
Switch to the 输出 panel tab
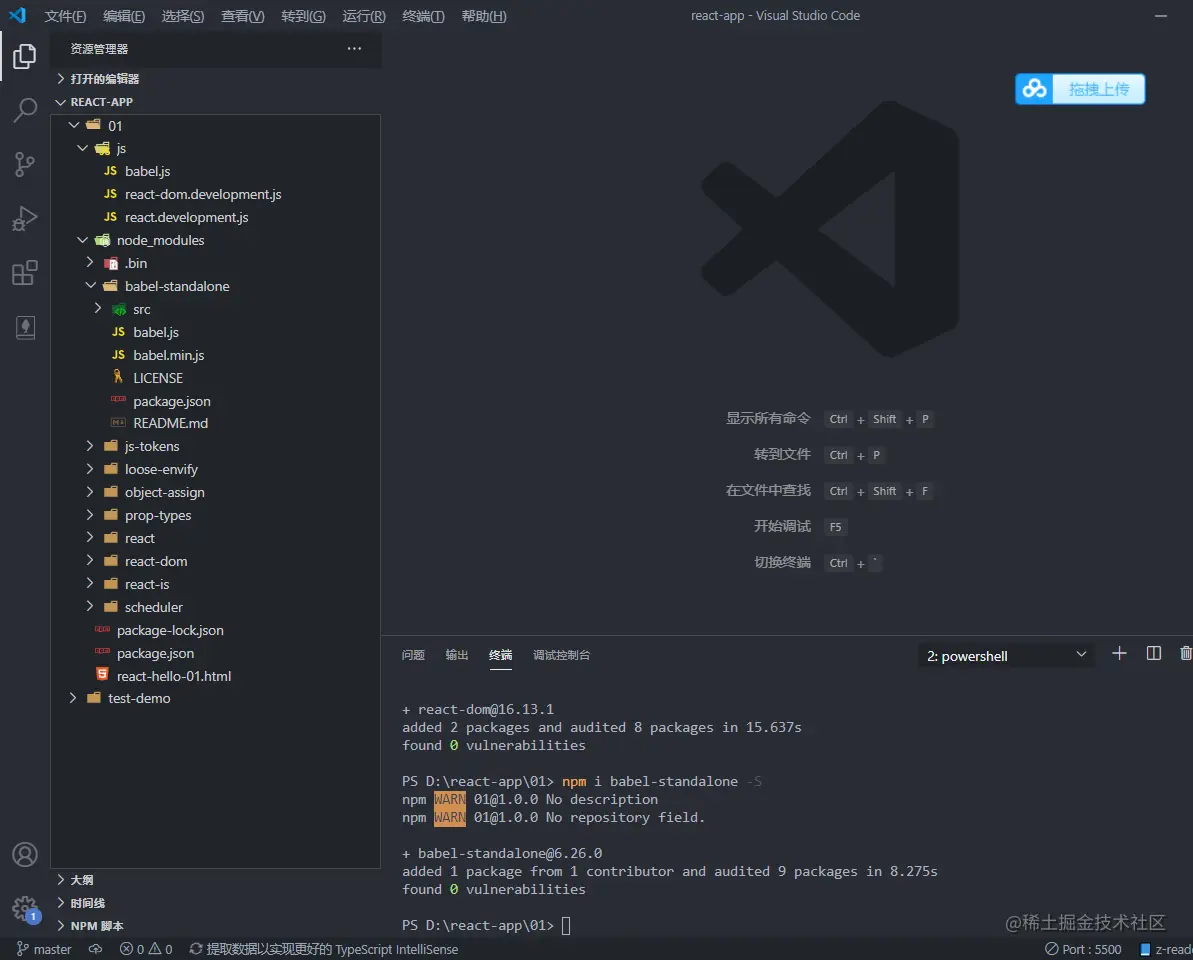457,655
